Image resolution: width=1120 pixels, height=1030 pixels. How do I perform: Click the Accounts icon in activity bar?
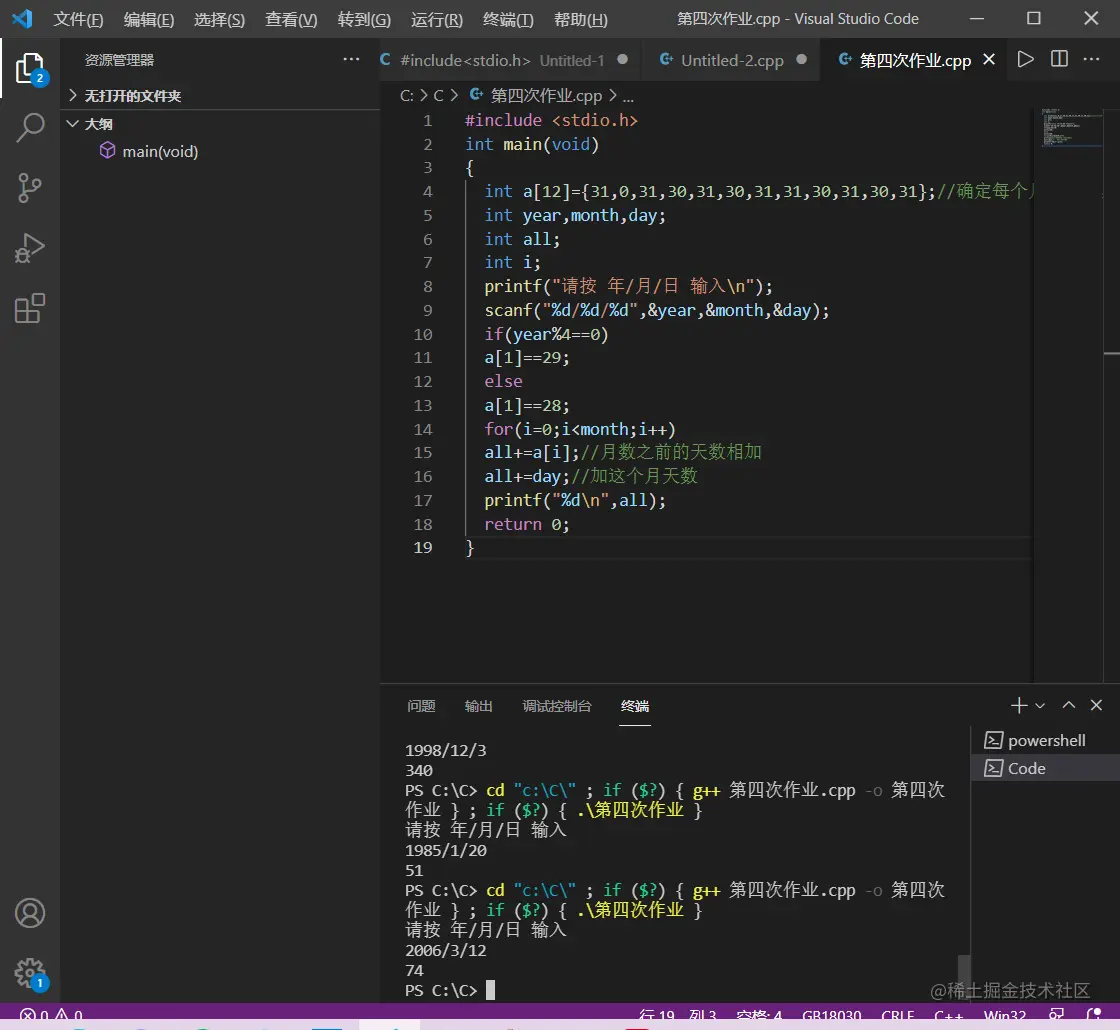click(x=30, y=913)
